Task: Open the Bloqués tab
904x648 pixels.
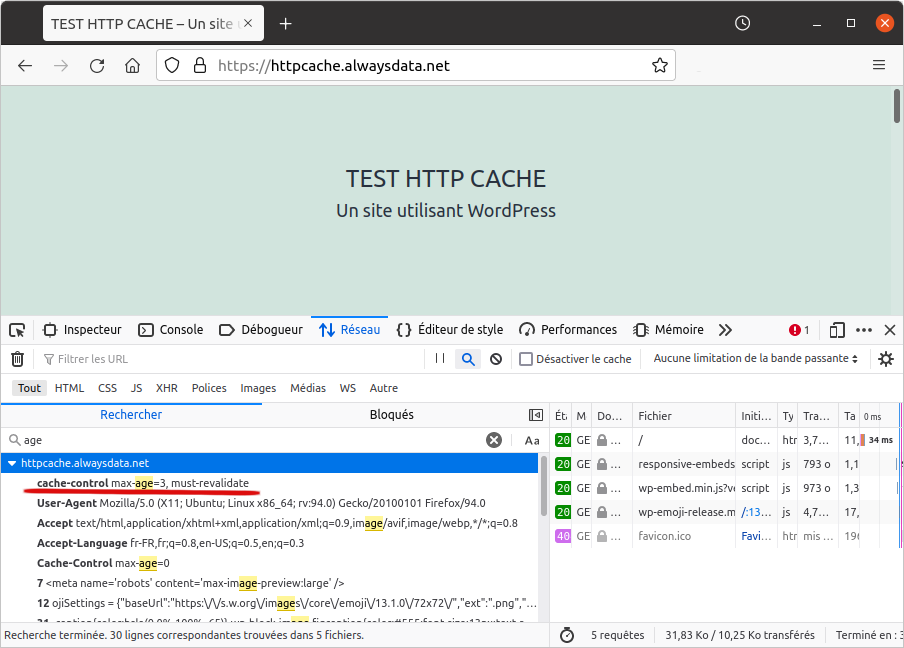Action: click(391, 415)
